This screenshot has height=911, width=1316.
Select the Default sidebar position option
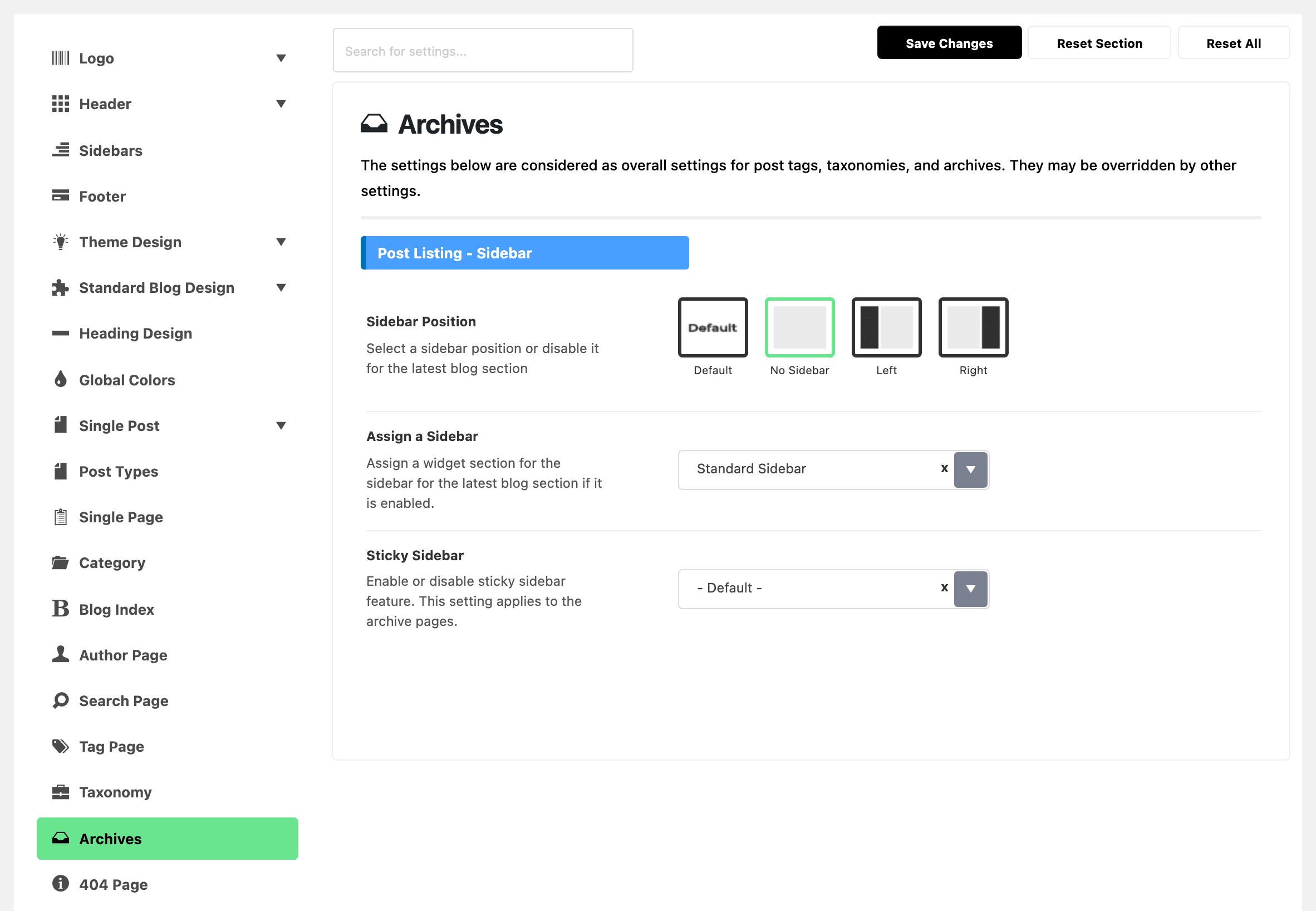tap(713, 327)
